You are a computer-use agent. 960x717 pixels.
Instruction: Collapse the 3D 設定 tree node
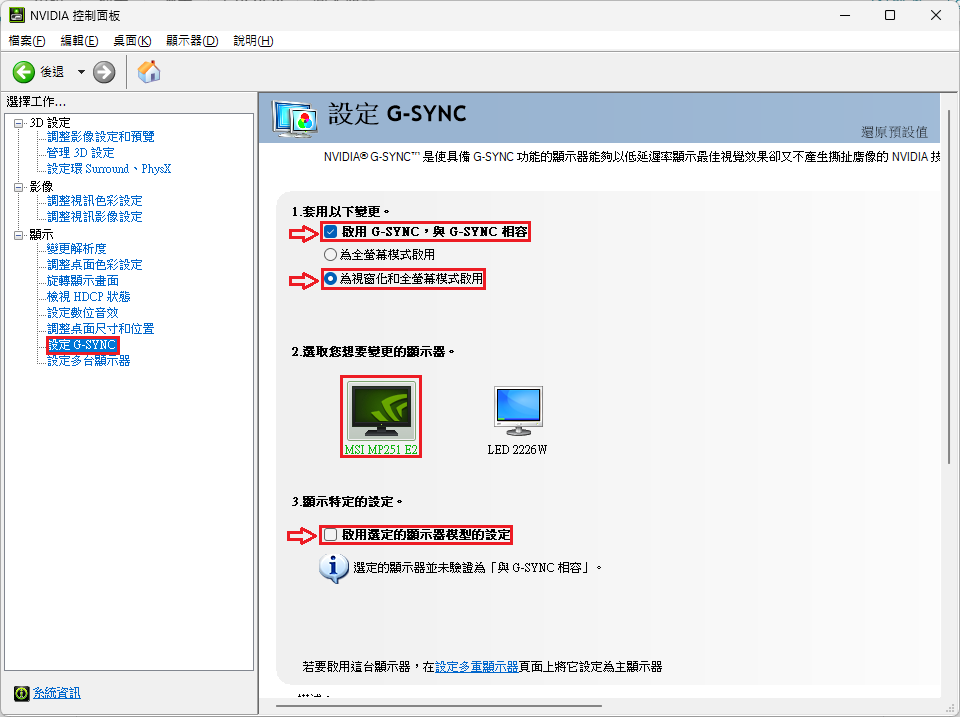point(18,123)
